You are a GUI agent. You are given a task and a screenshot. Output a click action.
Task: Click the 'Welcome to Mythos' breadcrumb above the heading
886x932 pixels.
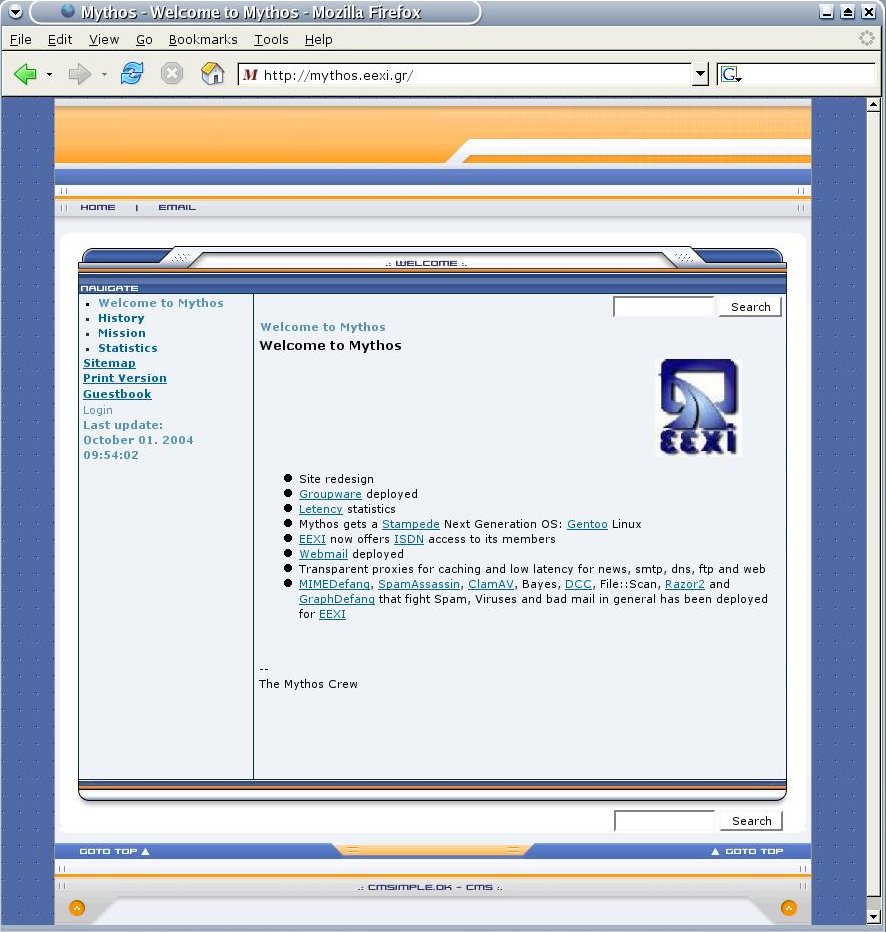[323, 327]
